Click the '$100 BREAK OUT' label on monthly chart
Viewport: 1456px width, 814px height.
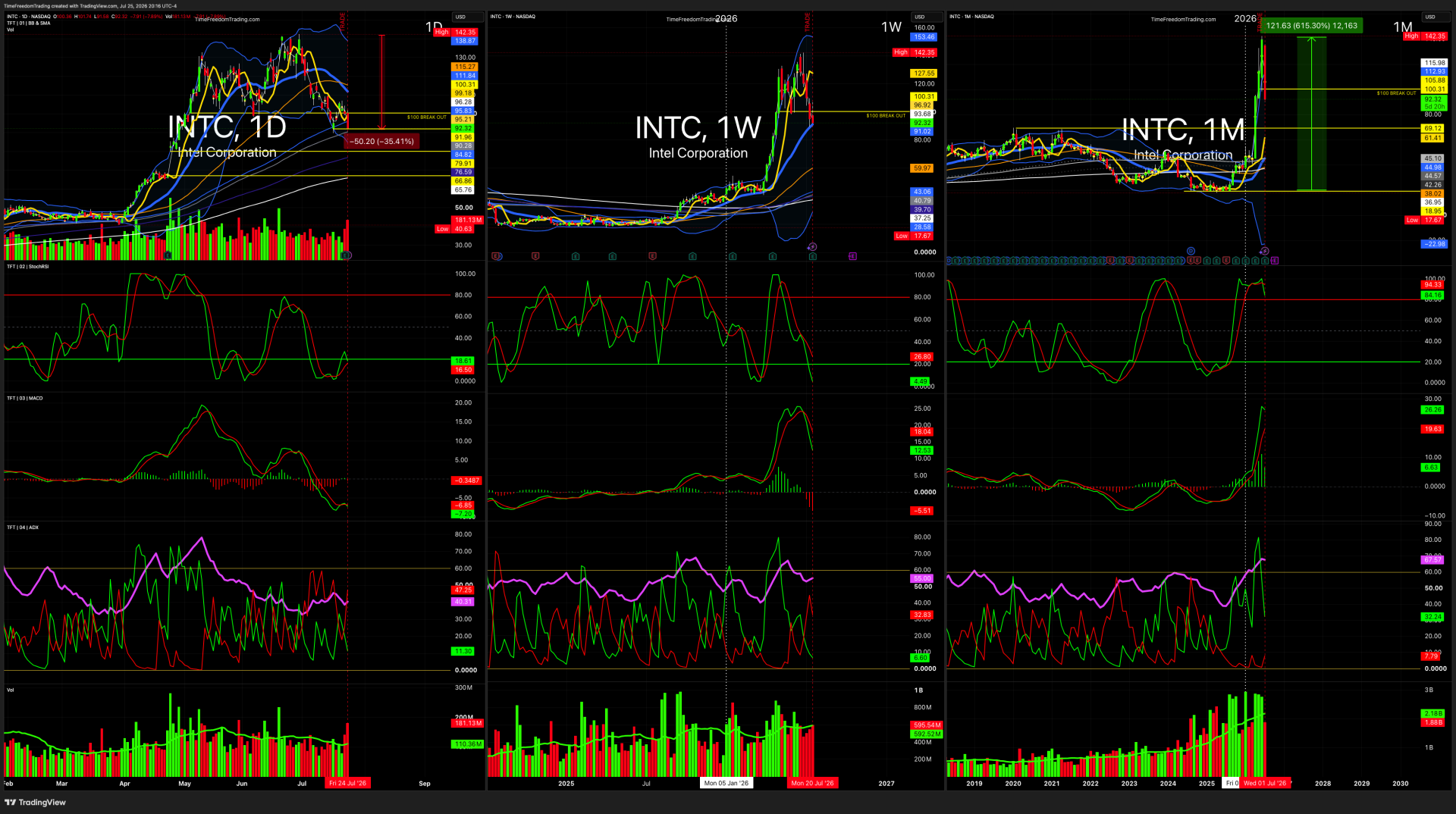[x=1396, y=93]
